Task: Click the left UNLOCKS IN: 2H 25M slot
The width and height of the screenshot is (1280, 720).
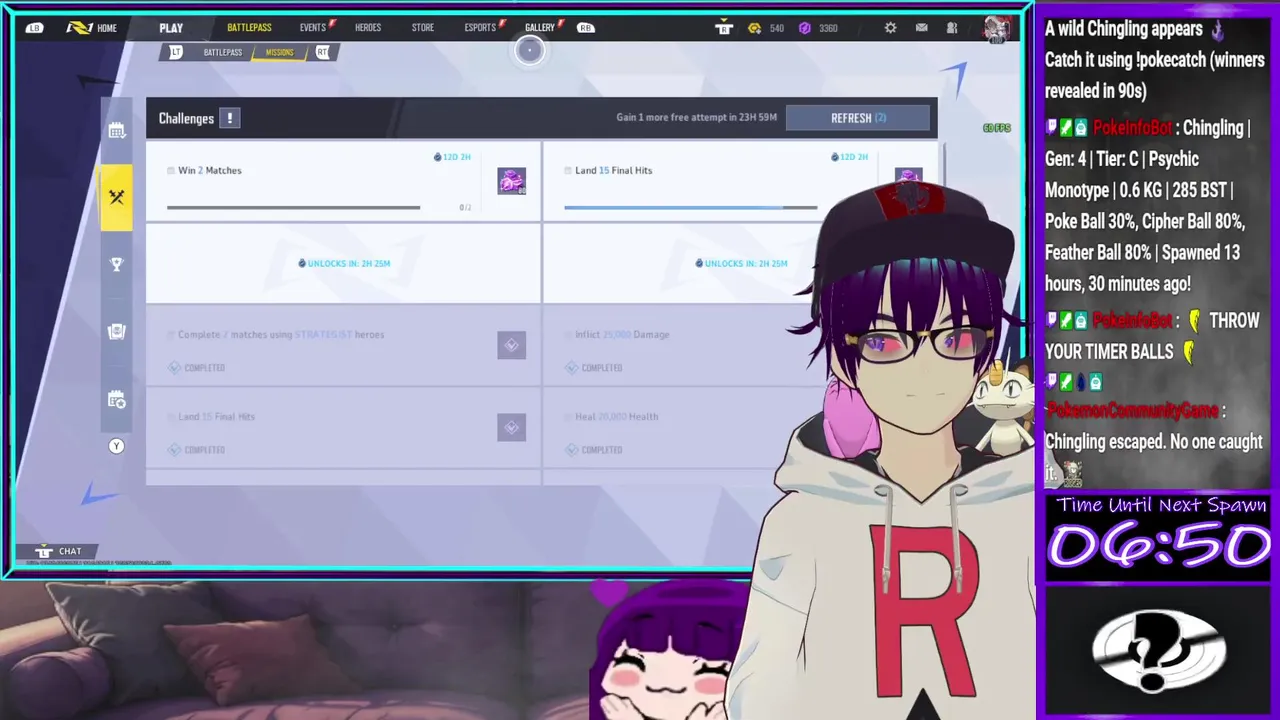Action: pos(343,263)
